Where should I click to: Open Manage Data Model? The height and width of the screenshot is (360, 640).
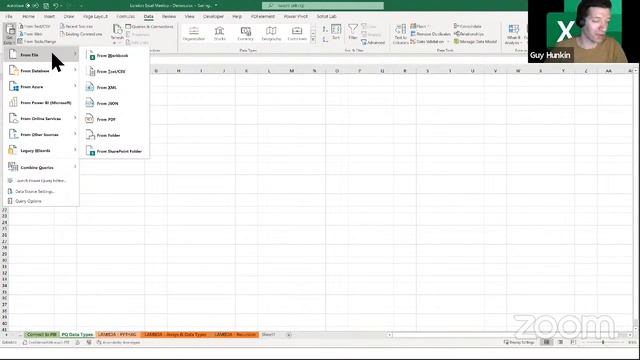click(476, 41)
